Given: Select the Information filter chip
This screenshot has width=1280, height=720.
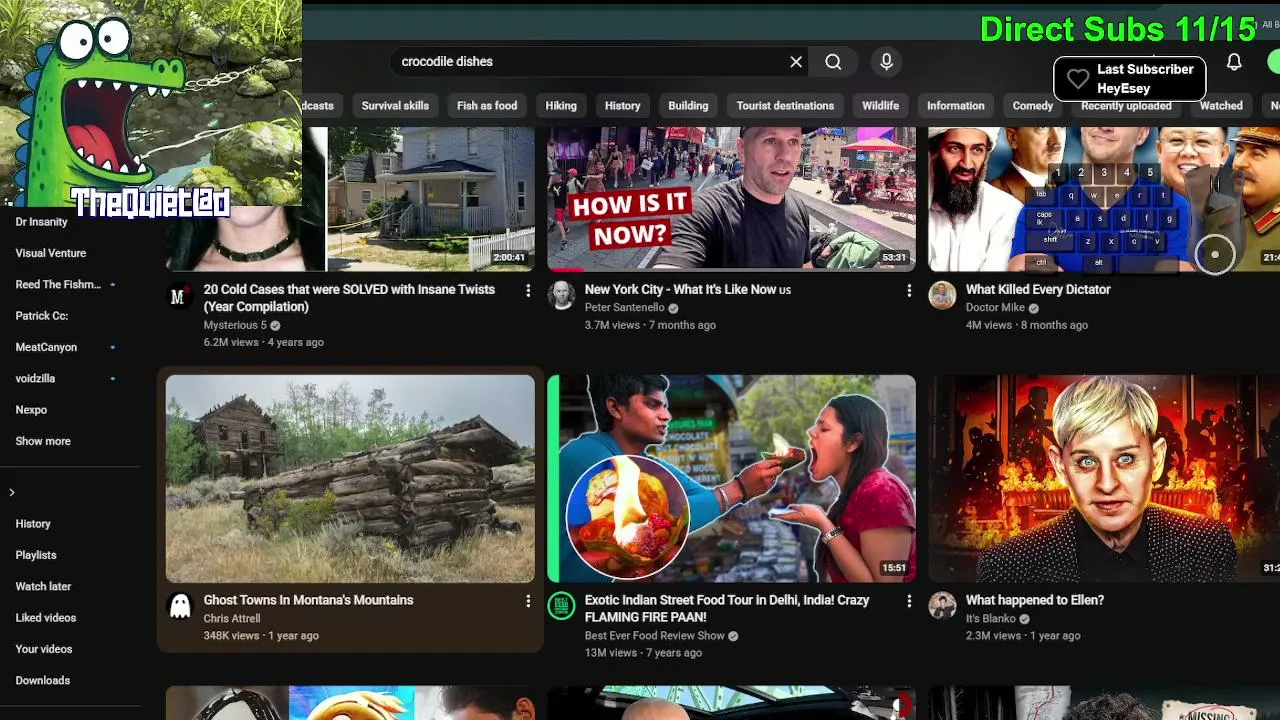Looking at the screenshot, I should 955,106.
